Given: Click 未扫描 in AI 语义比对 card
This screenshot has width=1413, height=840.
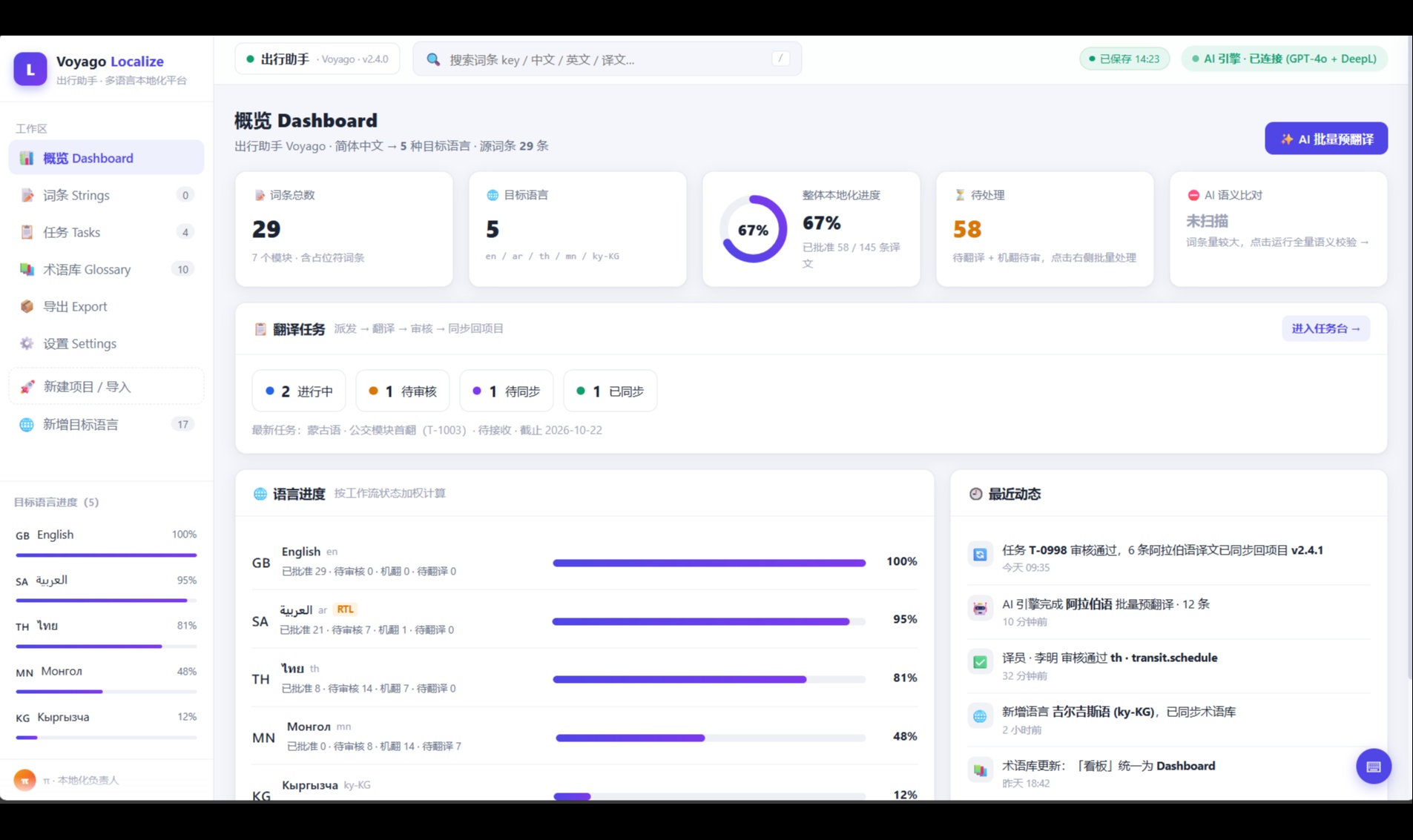Looking at the screenshot, I should tap(1207, 221).
